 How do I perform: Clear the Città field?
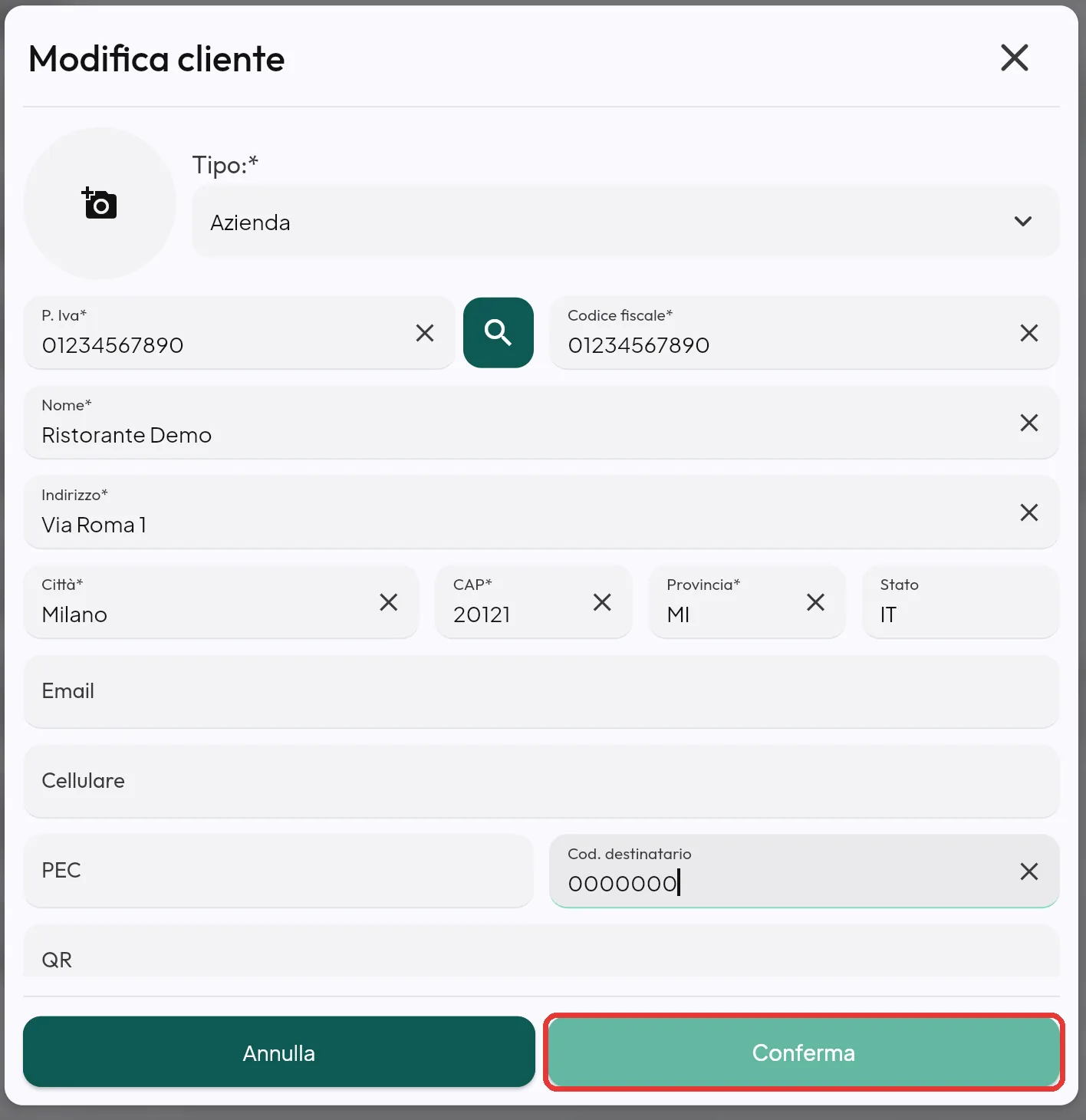click(389, 602)
